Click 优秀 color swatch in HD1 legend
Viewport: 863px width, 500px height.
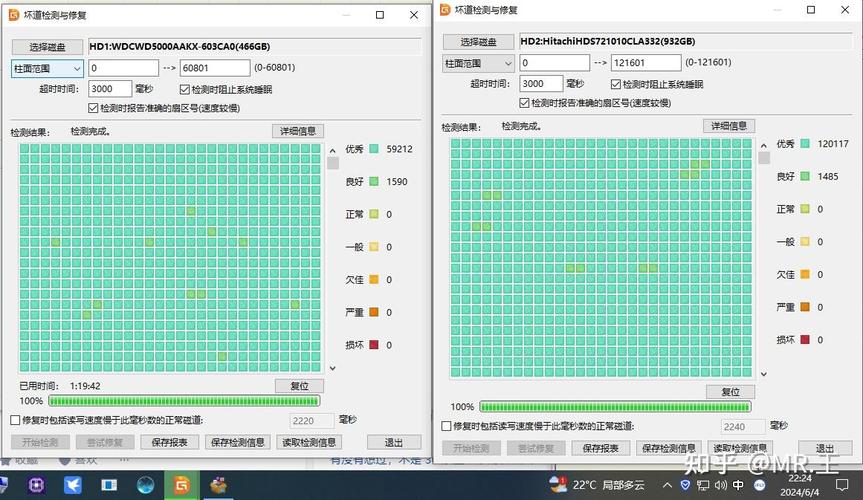point(374,149)
